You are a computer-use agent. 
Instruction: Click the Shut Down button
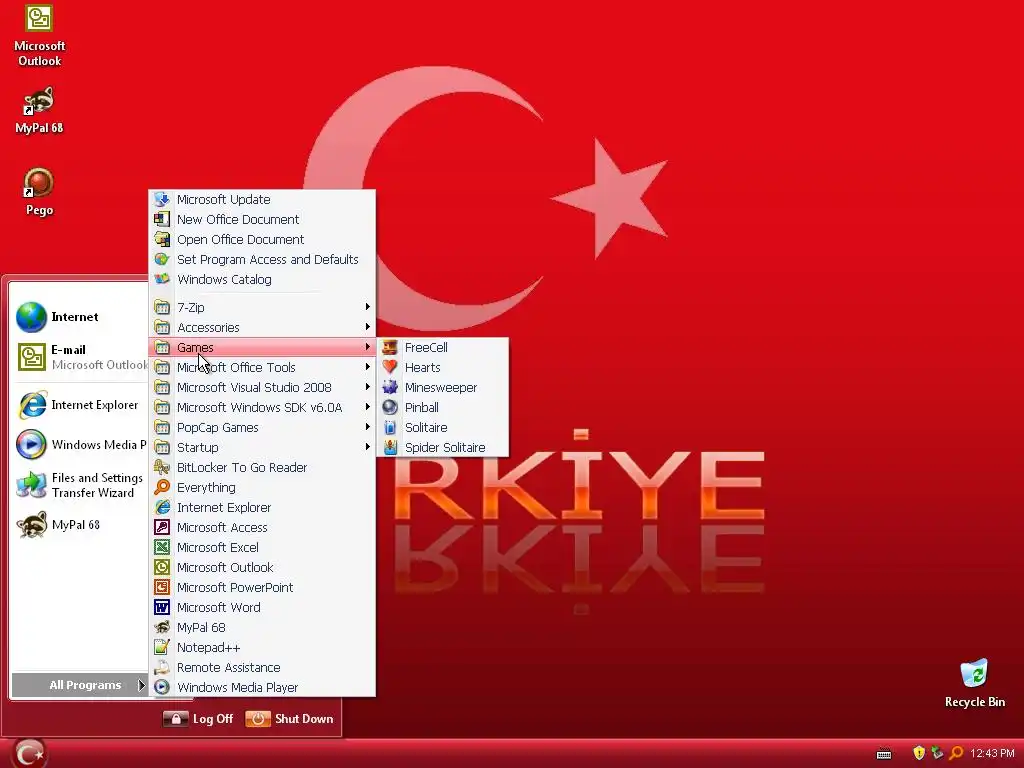pyautogui.click(x=289, y=719)
